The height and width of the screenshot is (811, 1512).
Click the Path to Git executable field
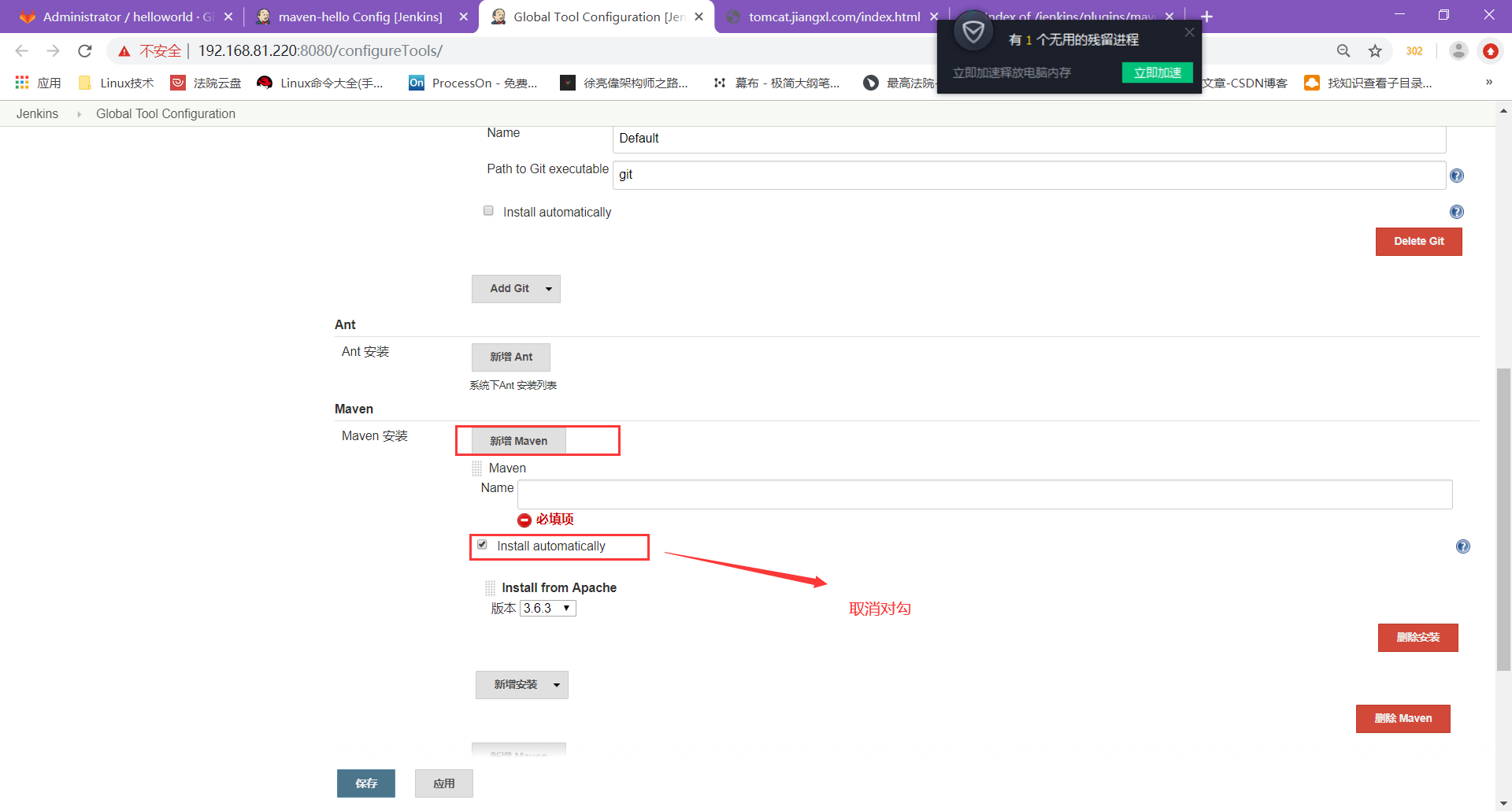pos(1028,175)
